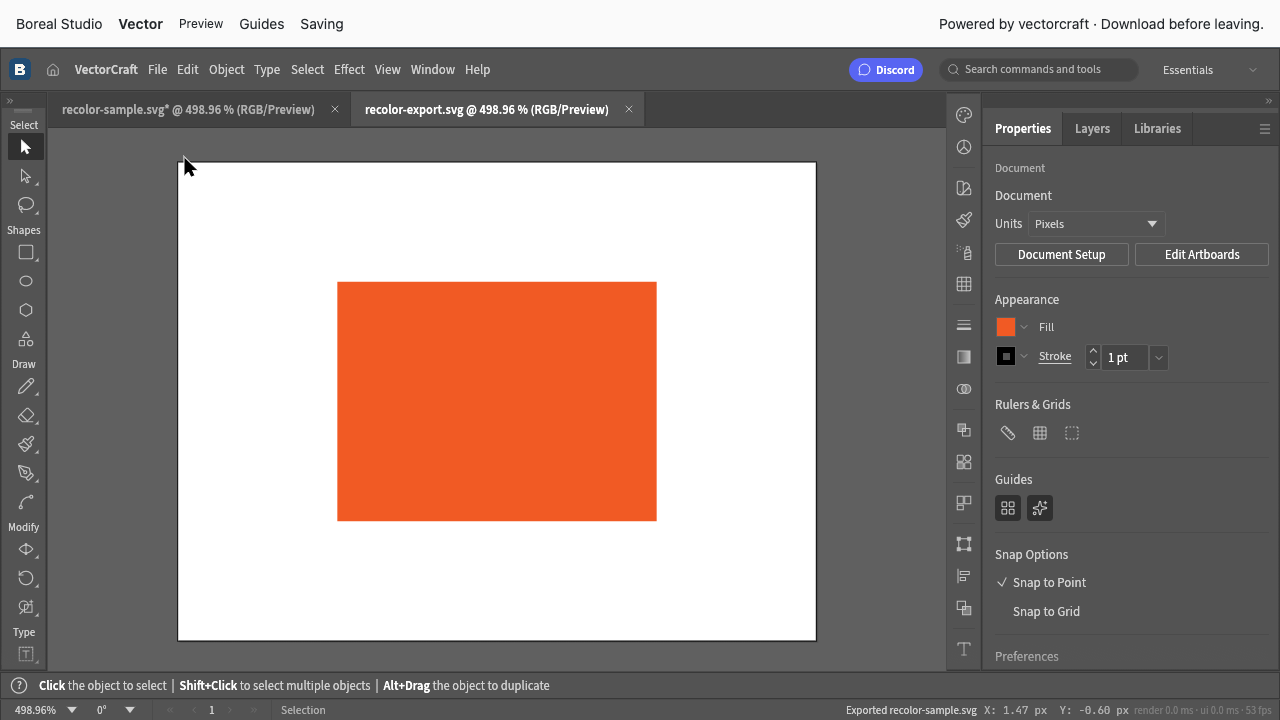Expand the Fill color chevron
This screenshot has width=1280, height=720.
click(x=1024, y=327)
